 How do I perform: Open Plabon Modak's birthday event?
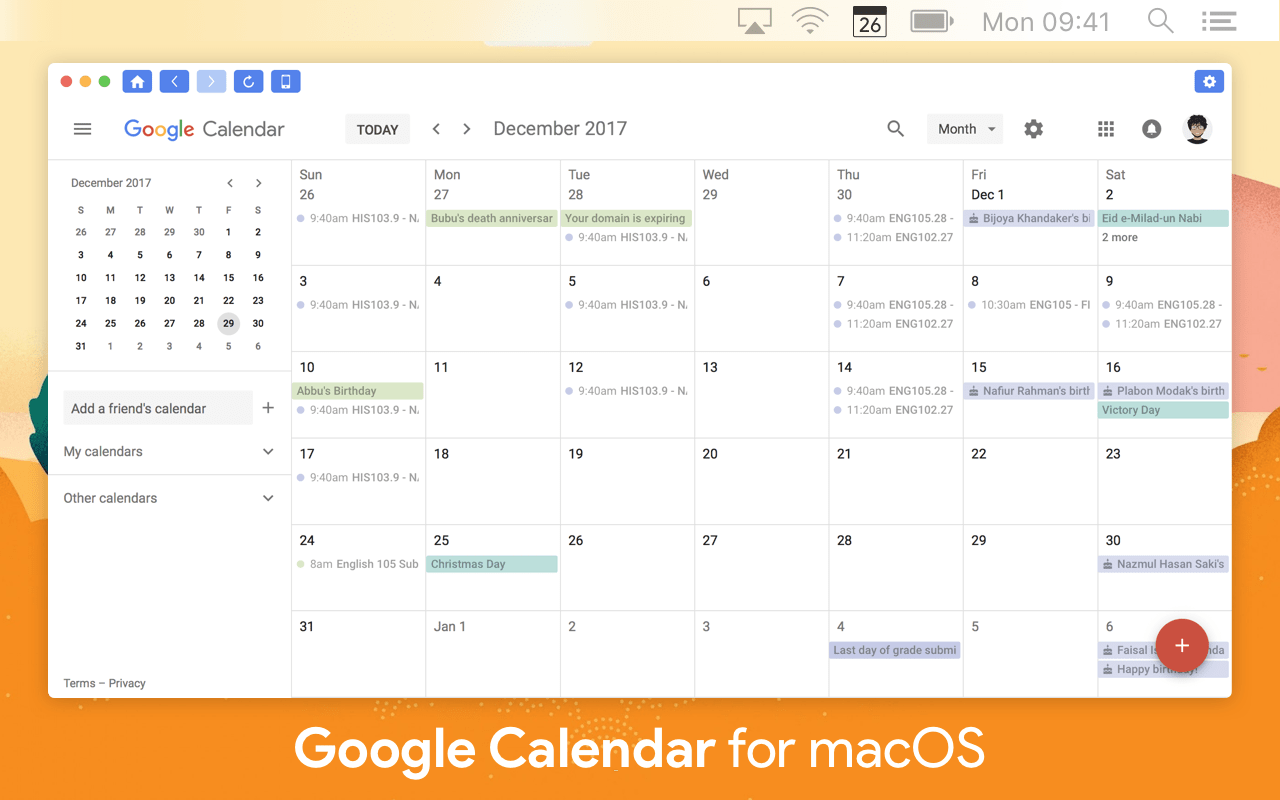click(1163, 391)
